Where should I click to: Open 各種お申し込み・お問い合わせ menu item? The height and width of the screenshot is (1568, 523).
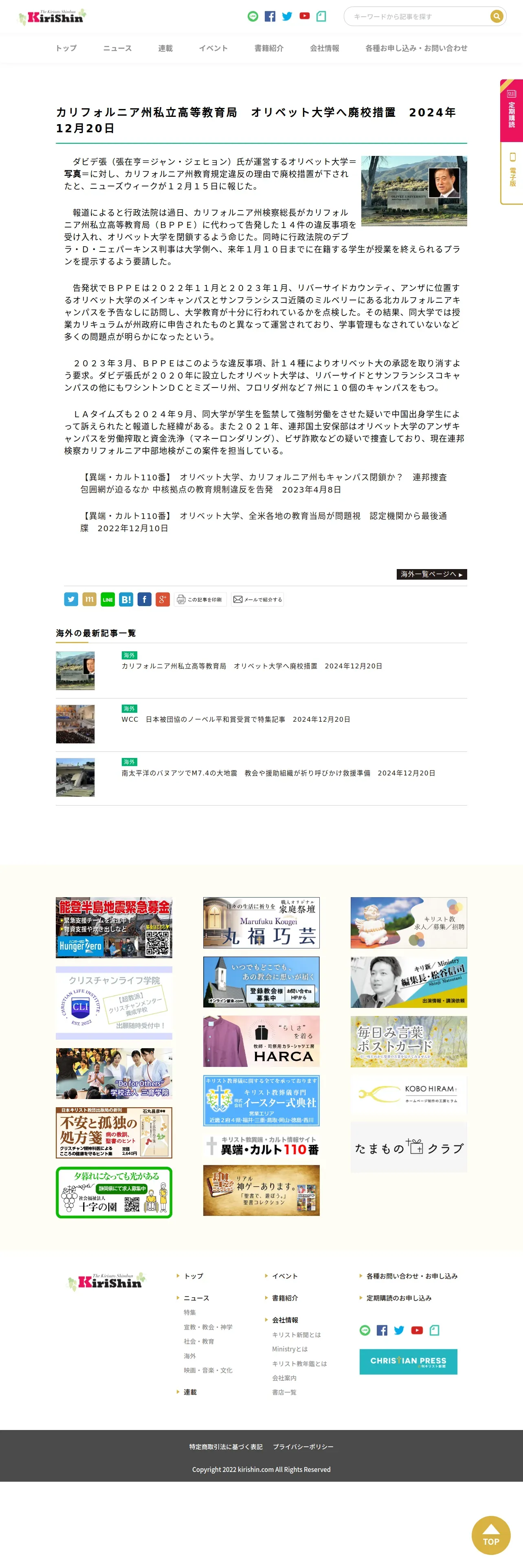click(416, 48)
